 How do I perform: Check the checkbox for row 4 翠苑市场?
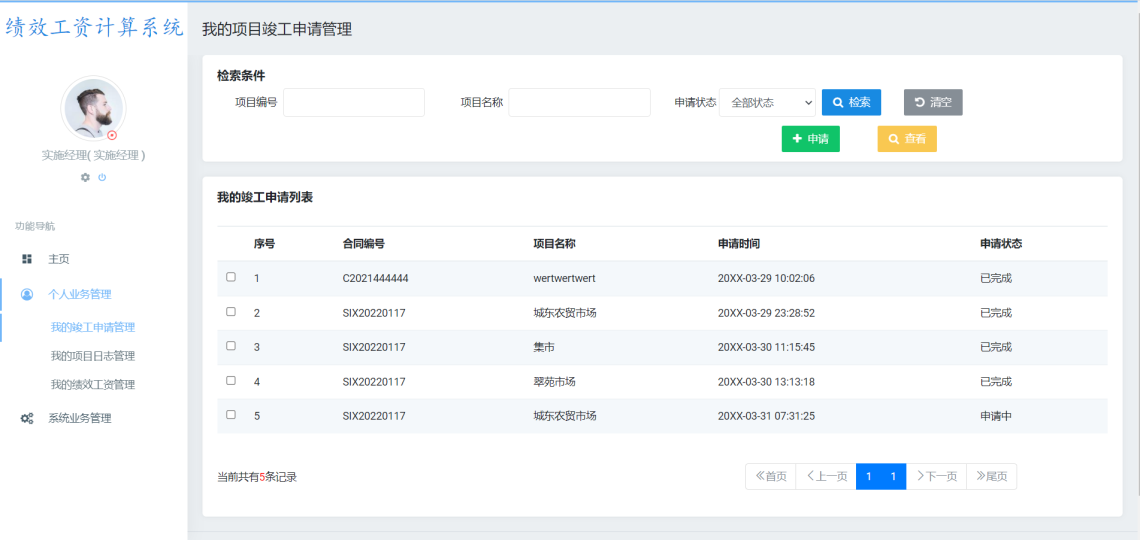[x=230, y=381]
